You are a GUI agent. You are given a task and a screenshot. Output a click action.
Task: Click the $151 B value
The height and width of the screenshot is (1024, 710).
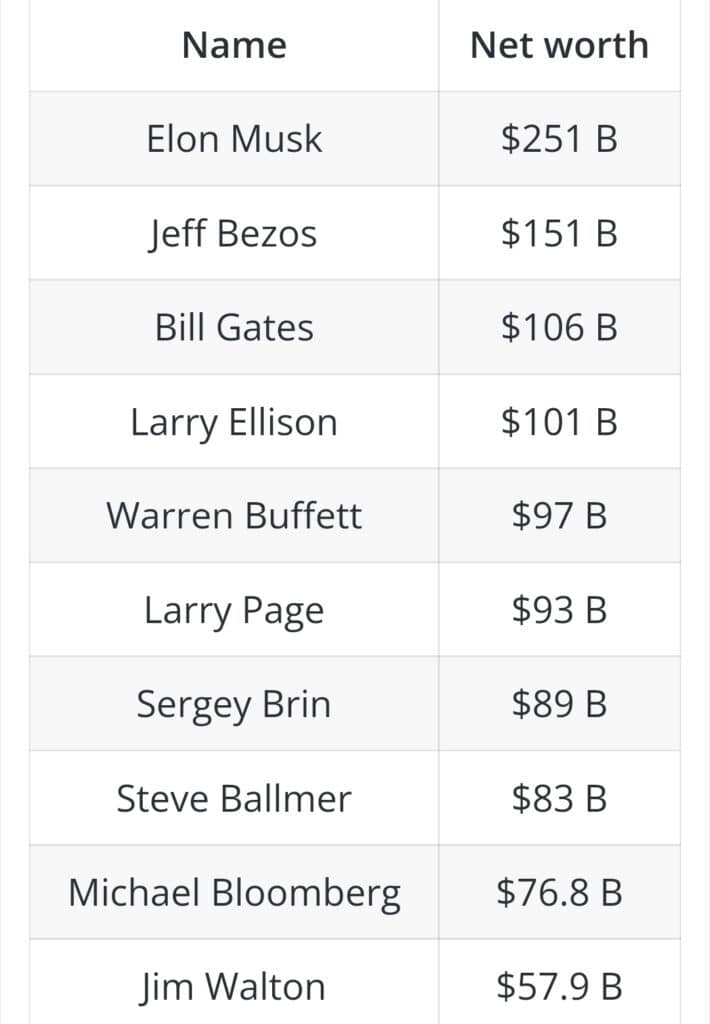point(559,233)
